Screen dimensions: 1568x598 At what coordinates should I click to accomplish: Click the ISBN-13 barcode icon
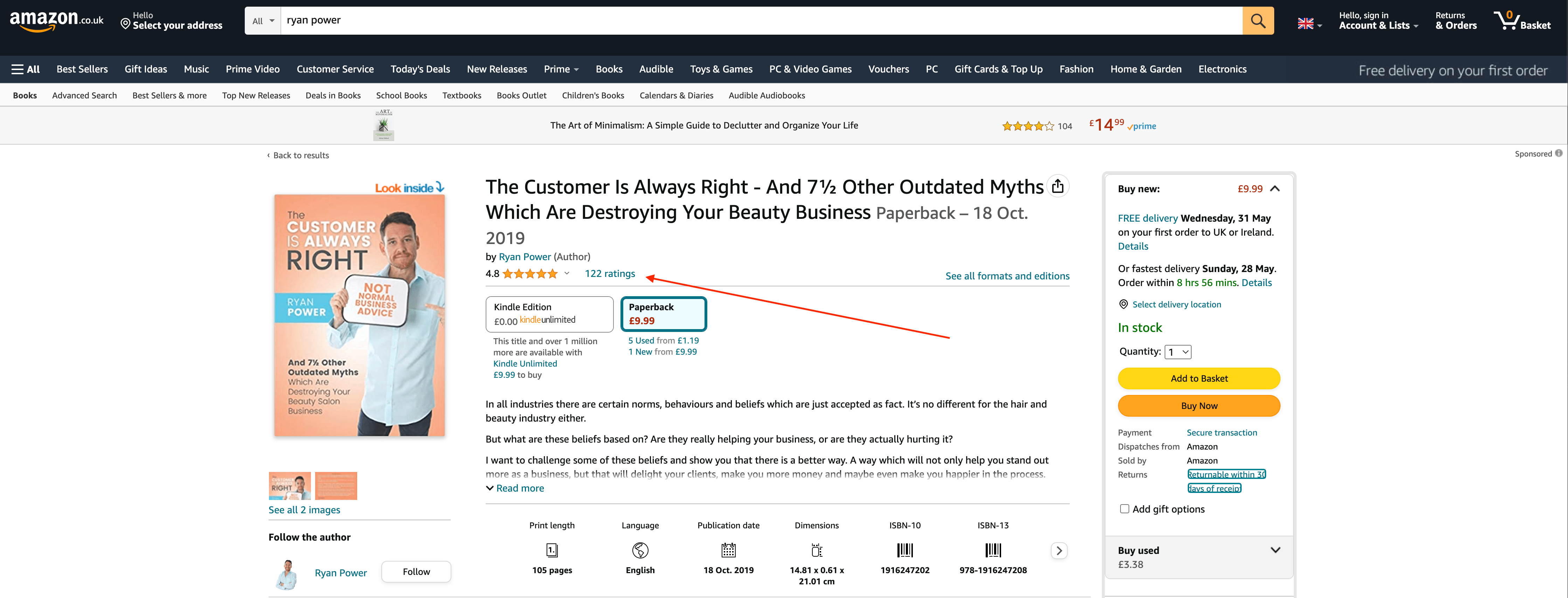(993, 550)
